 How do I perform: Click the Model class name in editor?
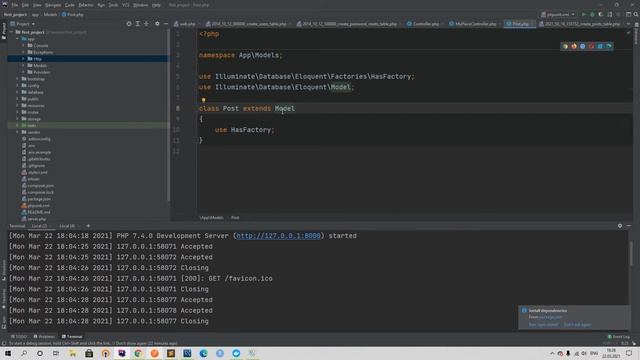point(284,109)
